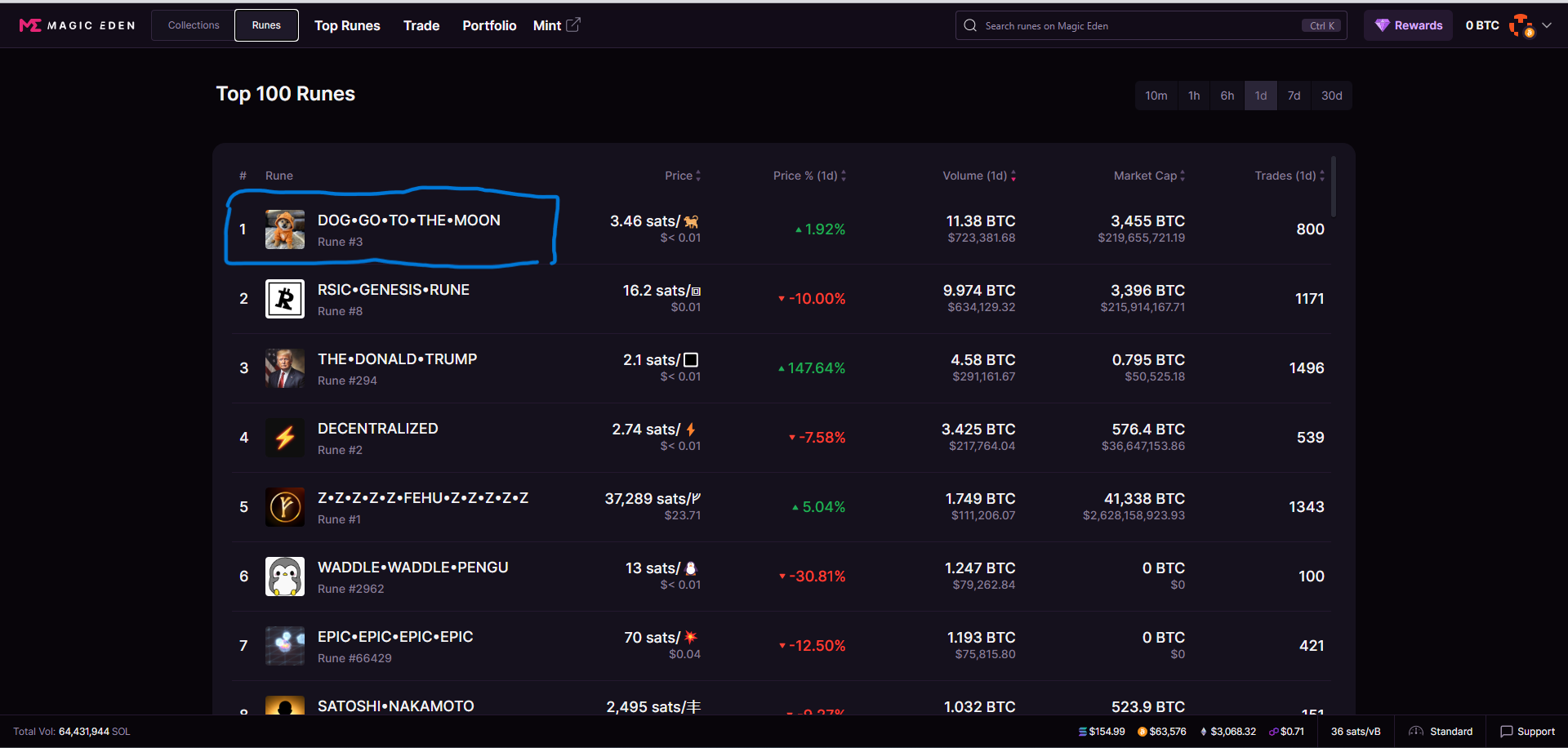Click the Top 100 Runes heading
The image size is (1568, 748).
click(x=286, y=94)
